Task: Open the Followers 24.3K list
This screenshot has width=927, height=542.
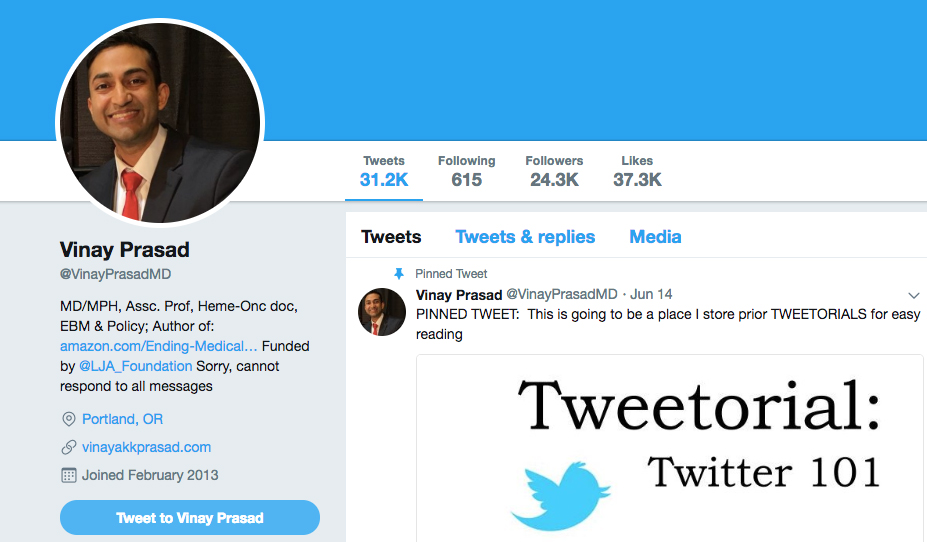Action: point(554,171)
